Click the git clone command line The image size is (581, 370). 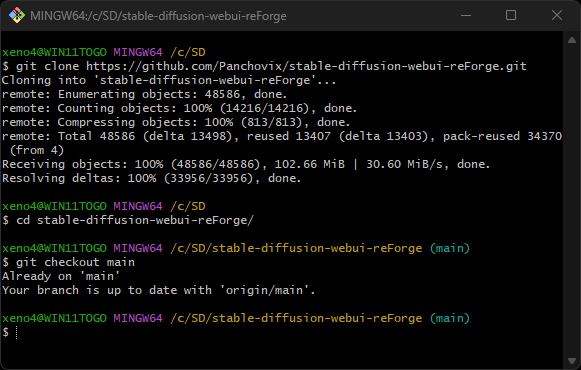[264, 66]
